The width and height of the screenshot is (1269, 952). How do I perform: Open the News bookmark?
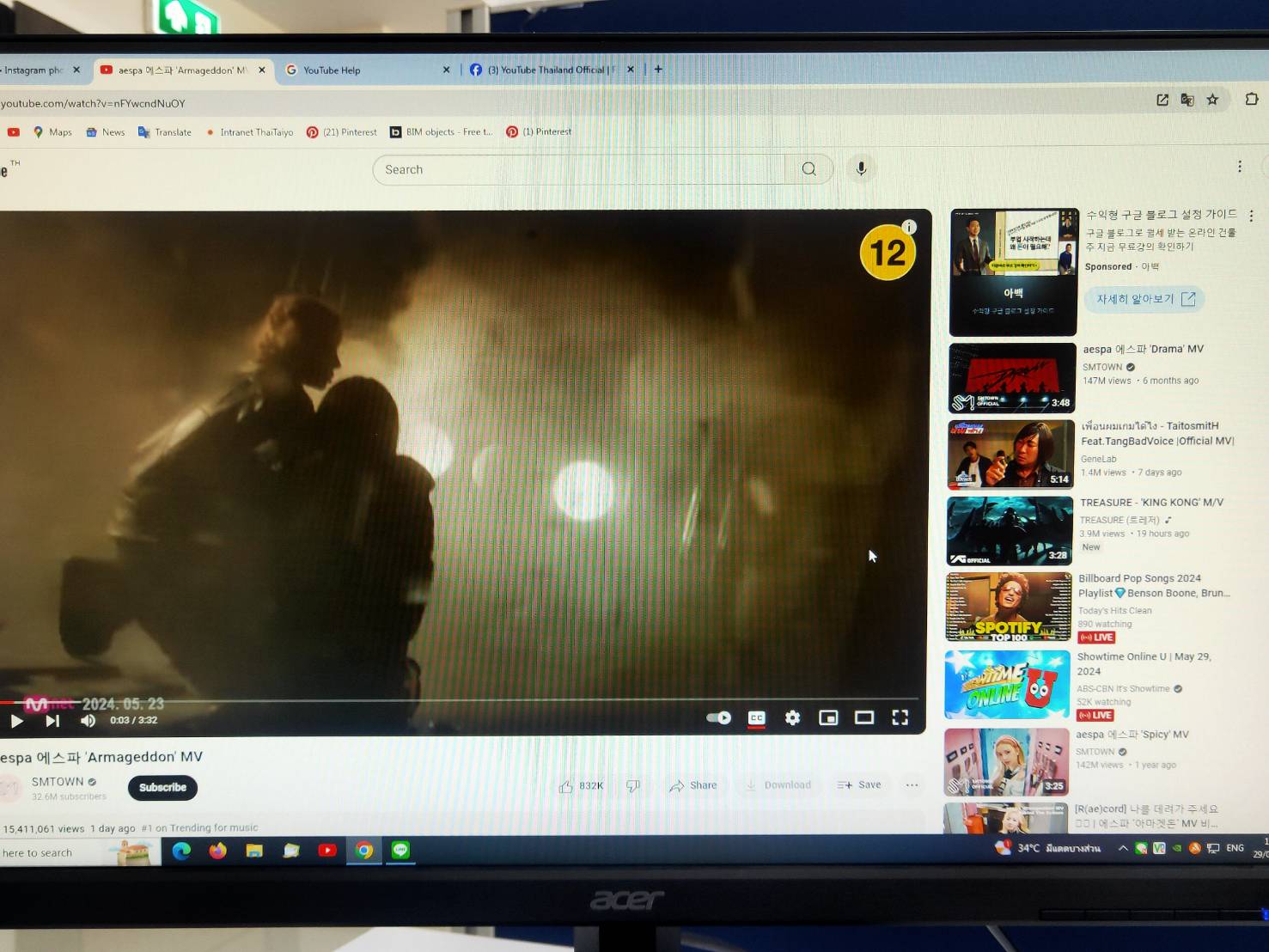(x=106, y=132)
